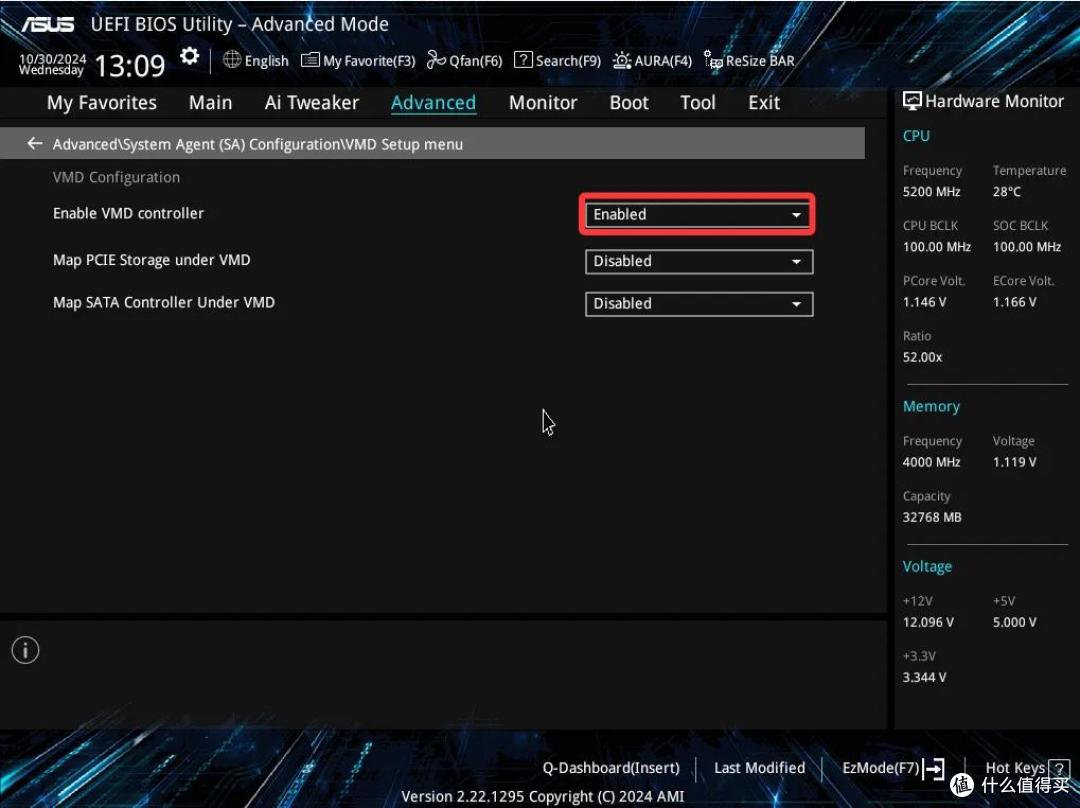1080x808 pixels.
Task: Select the Map PCIE Storage under VMD label
Action: coord(152,260)
